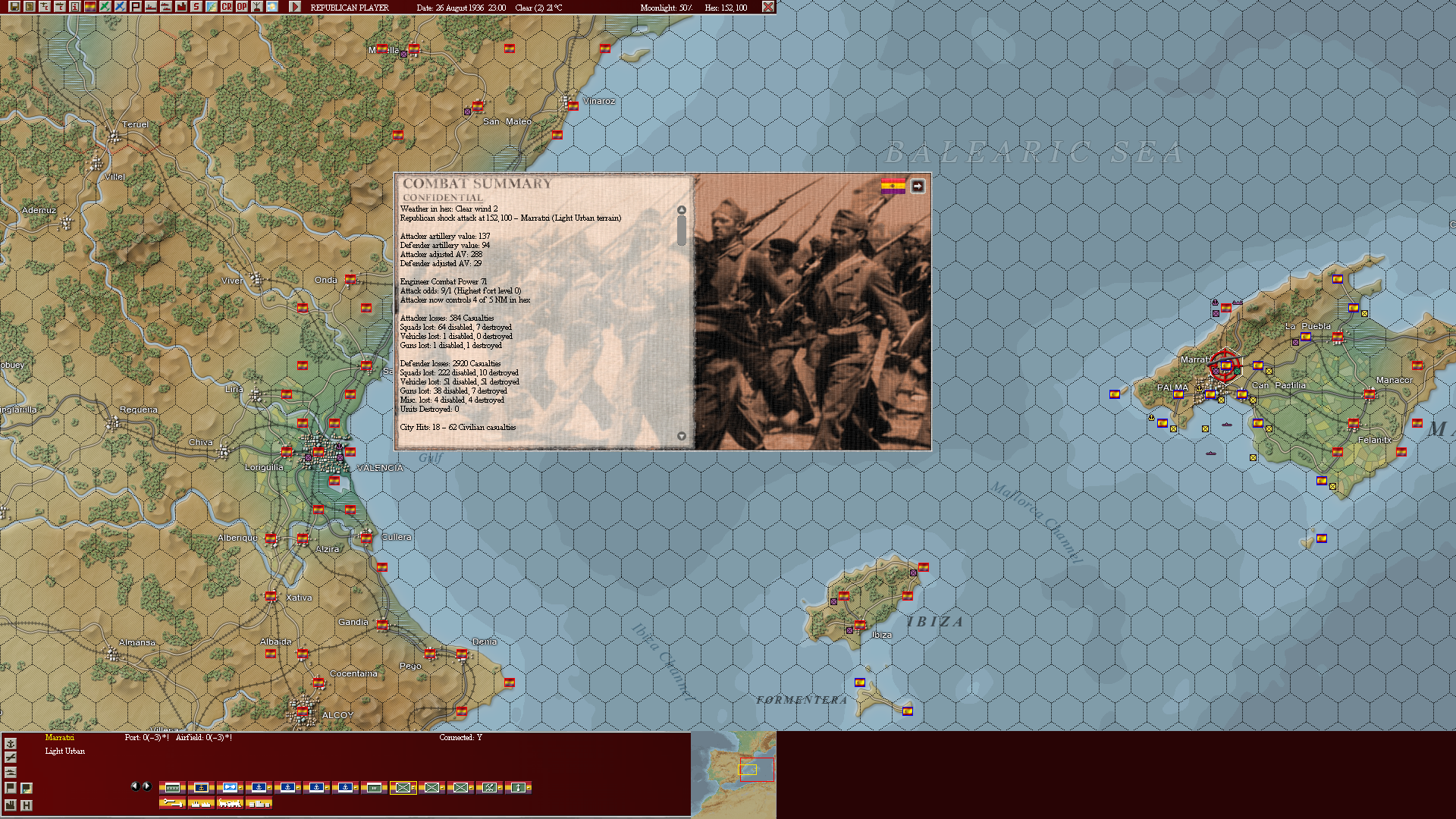Screen dimensions: 1456x819
Task: Click the antenna signal toolbar icon
Action: point(256,6)
